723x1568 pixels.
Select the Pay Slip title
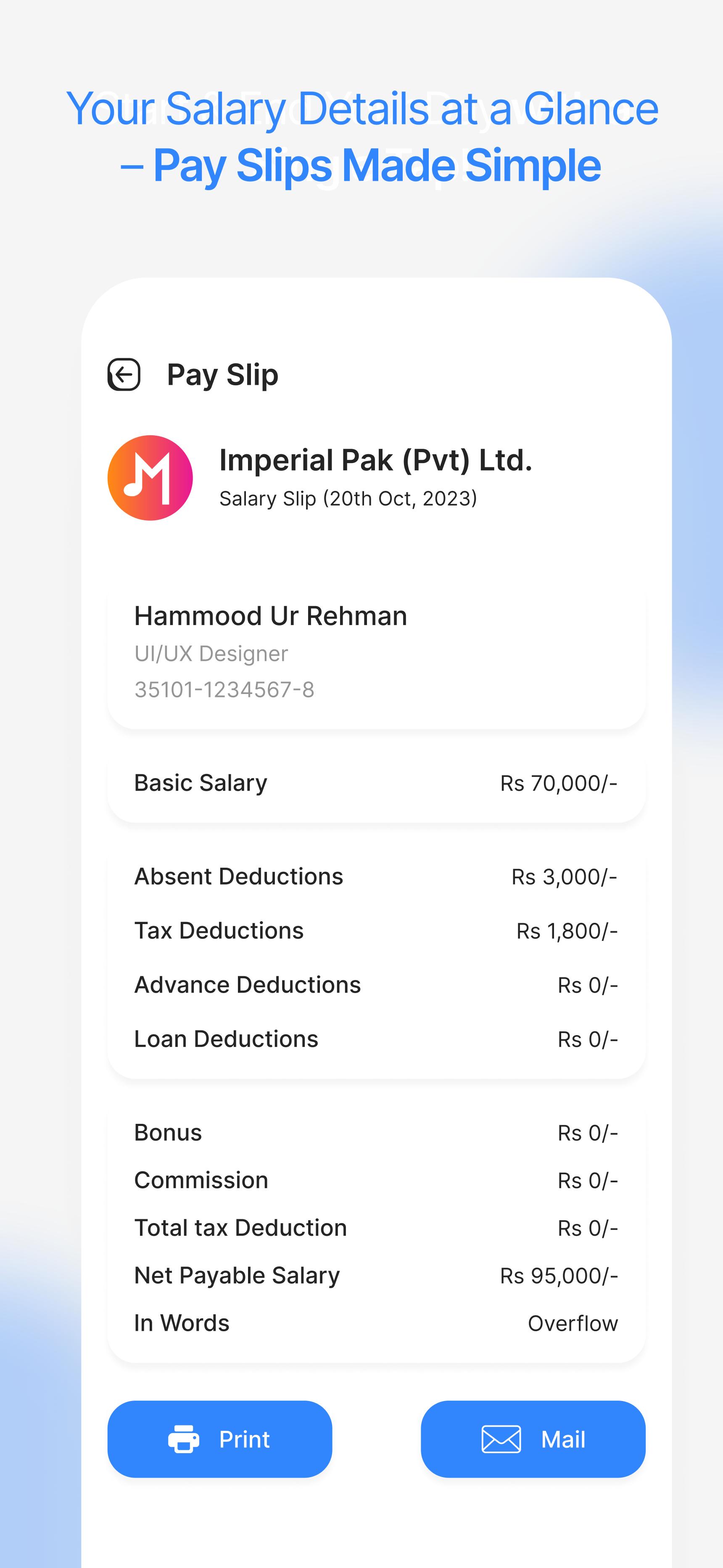click(x=223, y=374)
